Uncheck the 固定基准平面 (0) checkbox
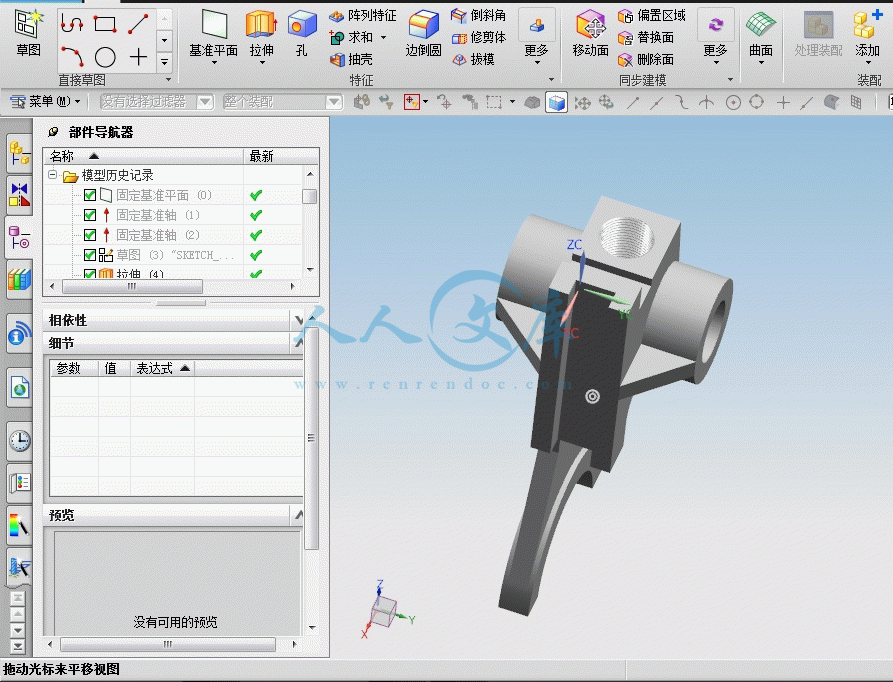Image resolution: width=893 pixels, height=682 pixels. (89, 195)
